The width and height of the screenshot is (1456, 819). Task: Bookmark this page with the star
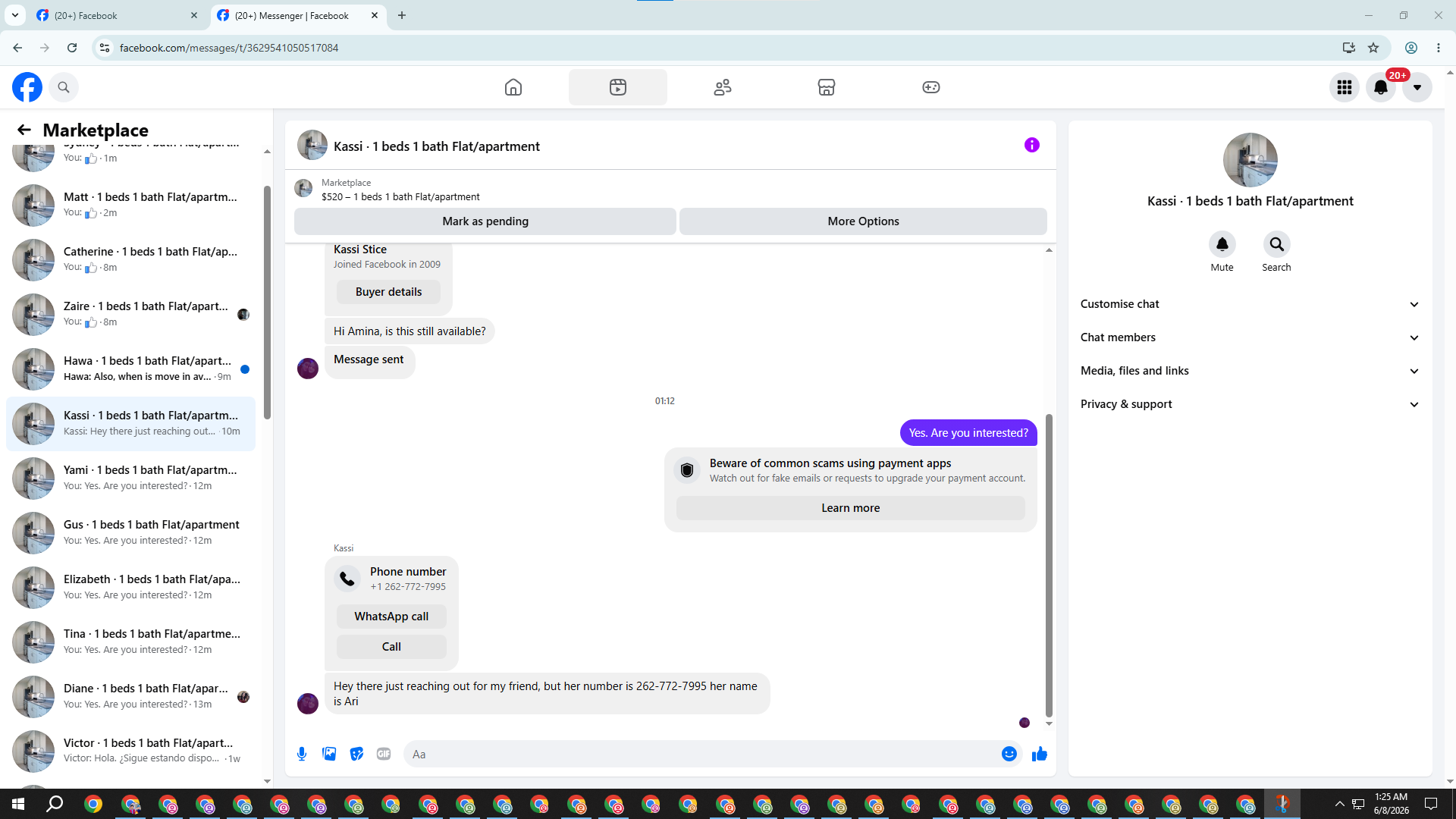pos(1373,48)
